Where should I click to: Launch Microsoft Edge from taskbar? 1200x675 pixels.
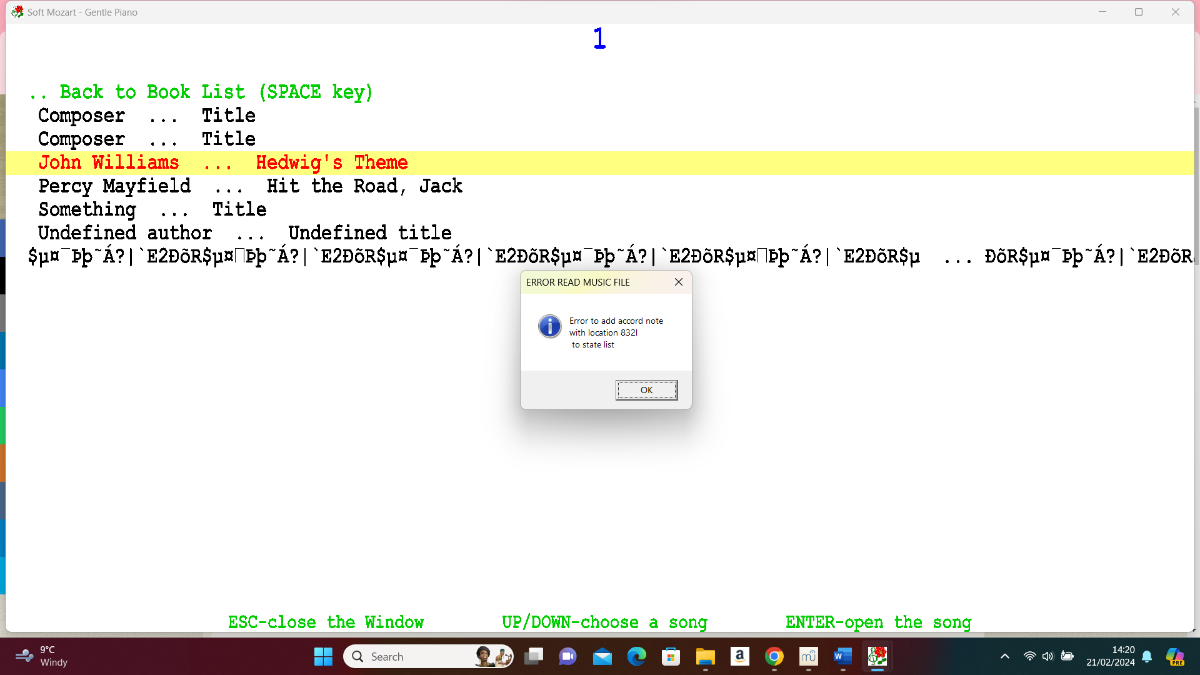click(636, 656)
